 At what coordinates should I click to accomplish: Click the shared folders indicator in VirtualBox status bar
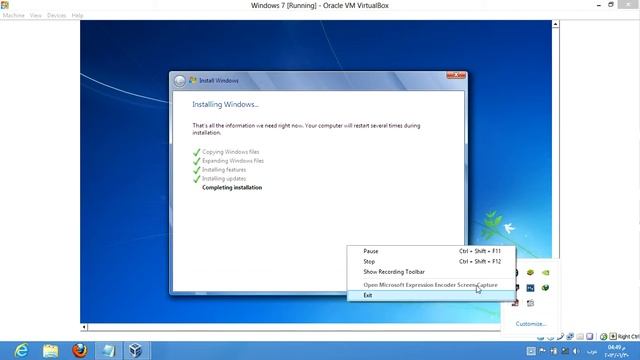580,337
